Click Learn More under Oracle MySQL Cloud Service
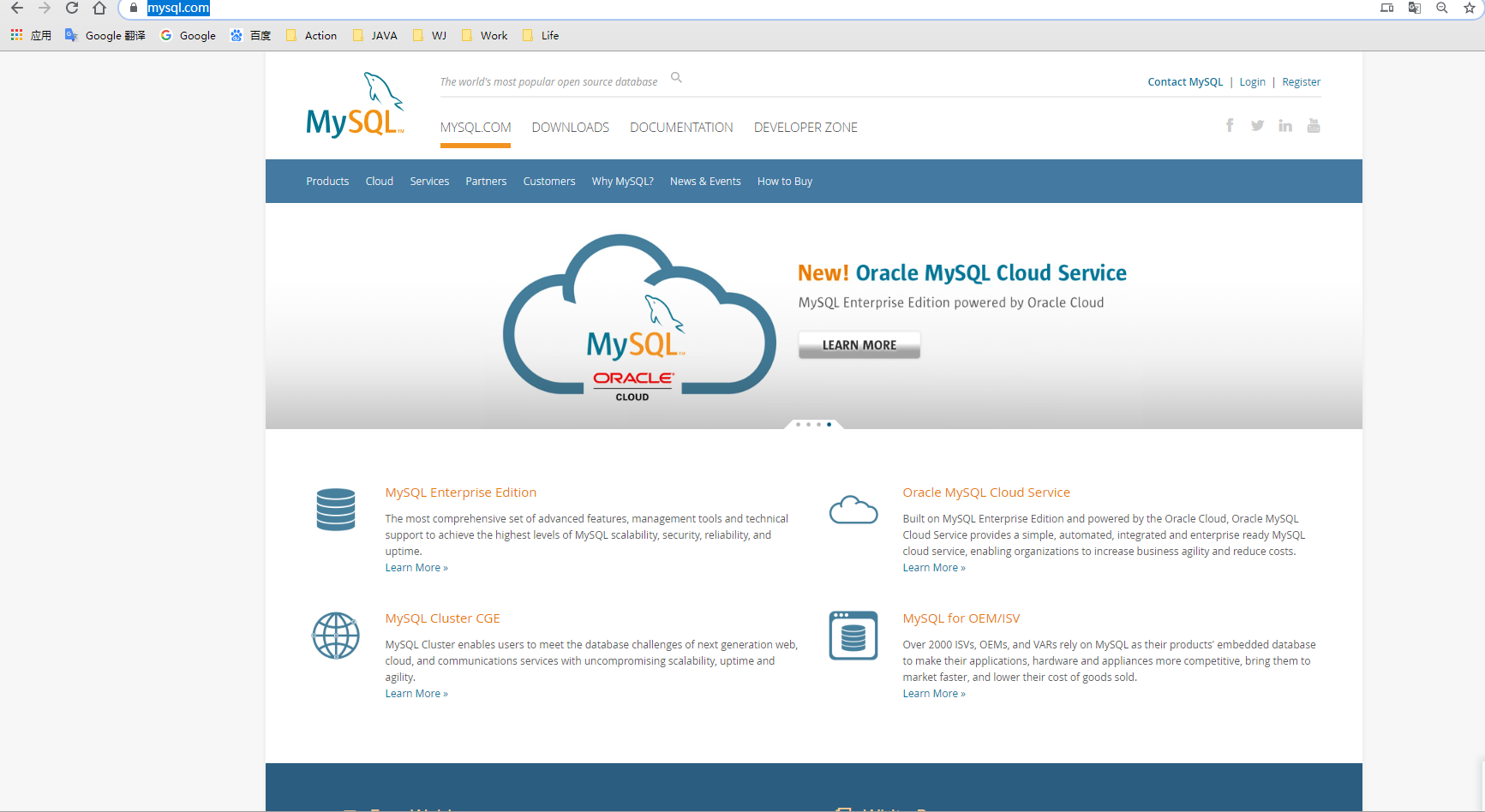 [934, 568]
